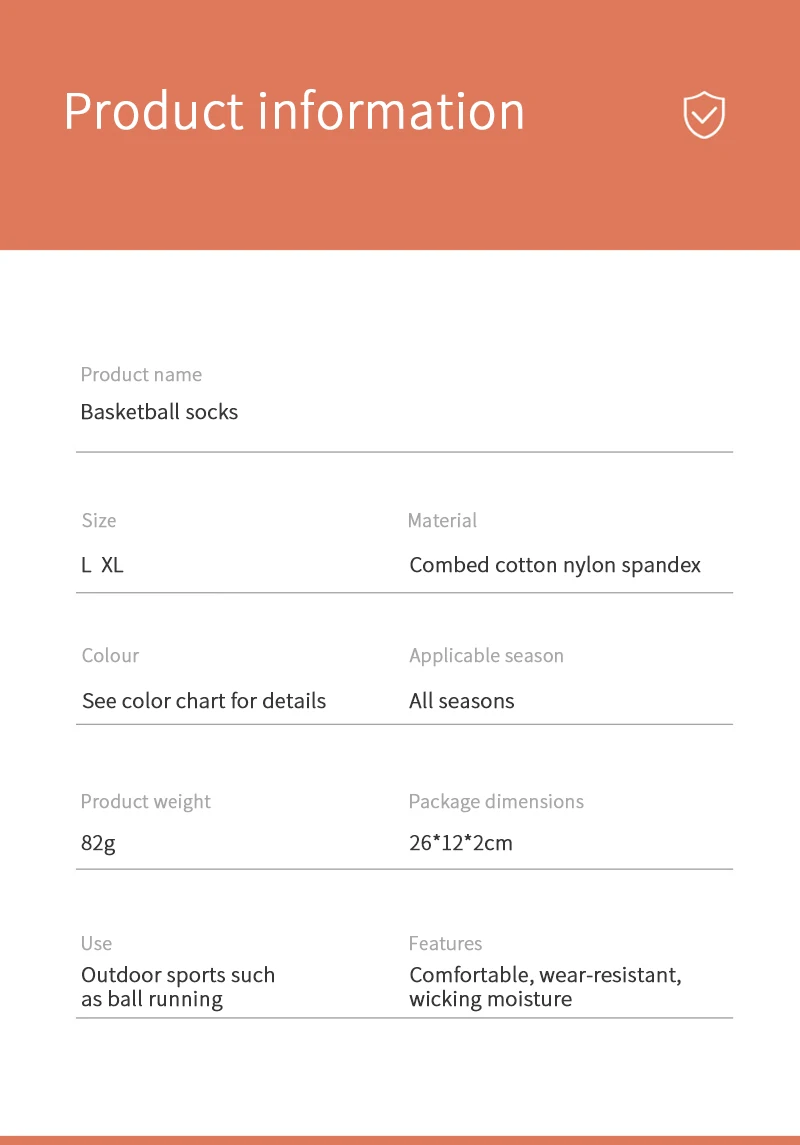800x1145 pixels.
Task: Select the "L XL" size value
Action: click(x=102, y=565)
